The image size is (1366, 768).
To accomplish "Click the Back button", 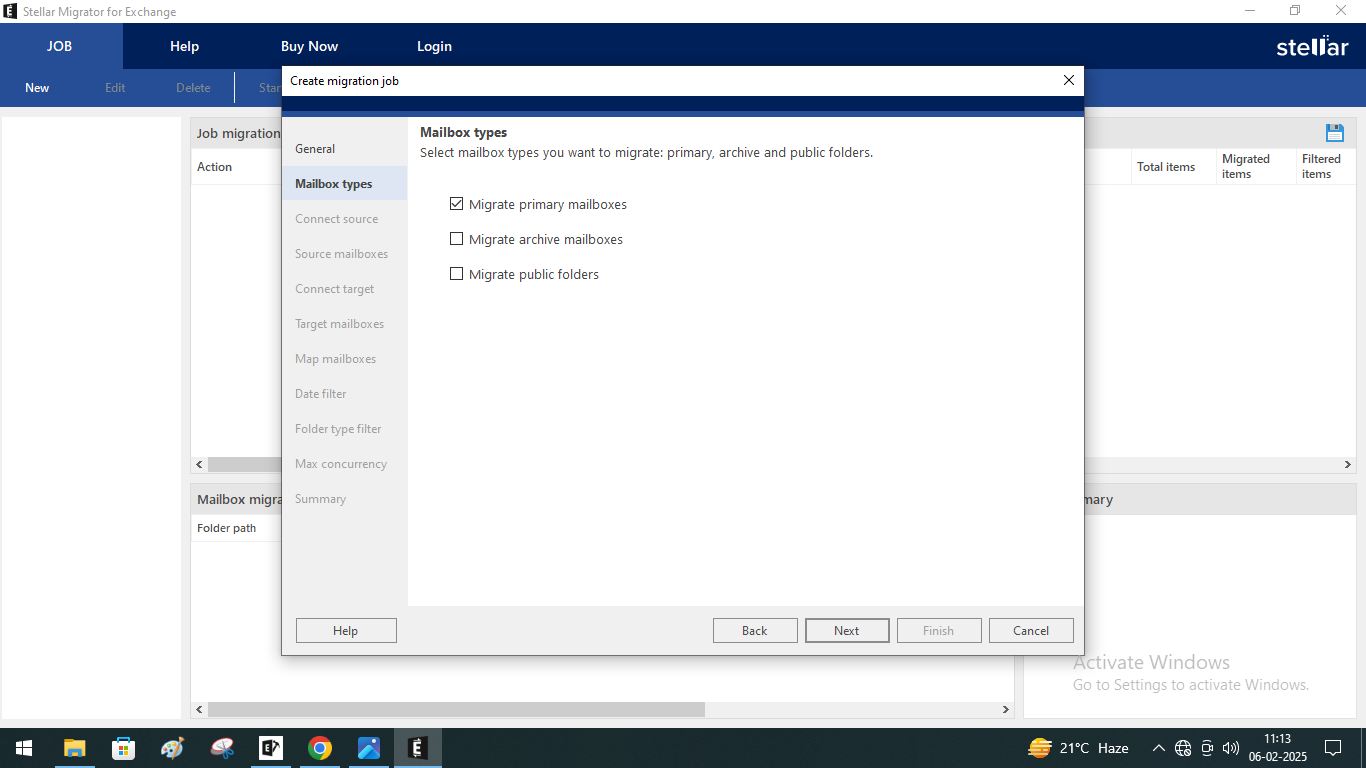I will click(755, 631).
